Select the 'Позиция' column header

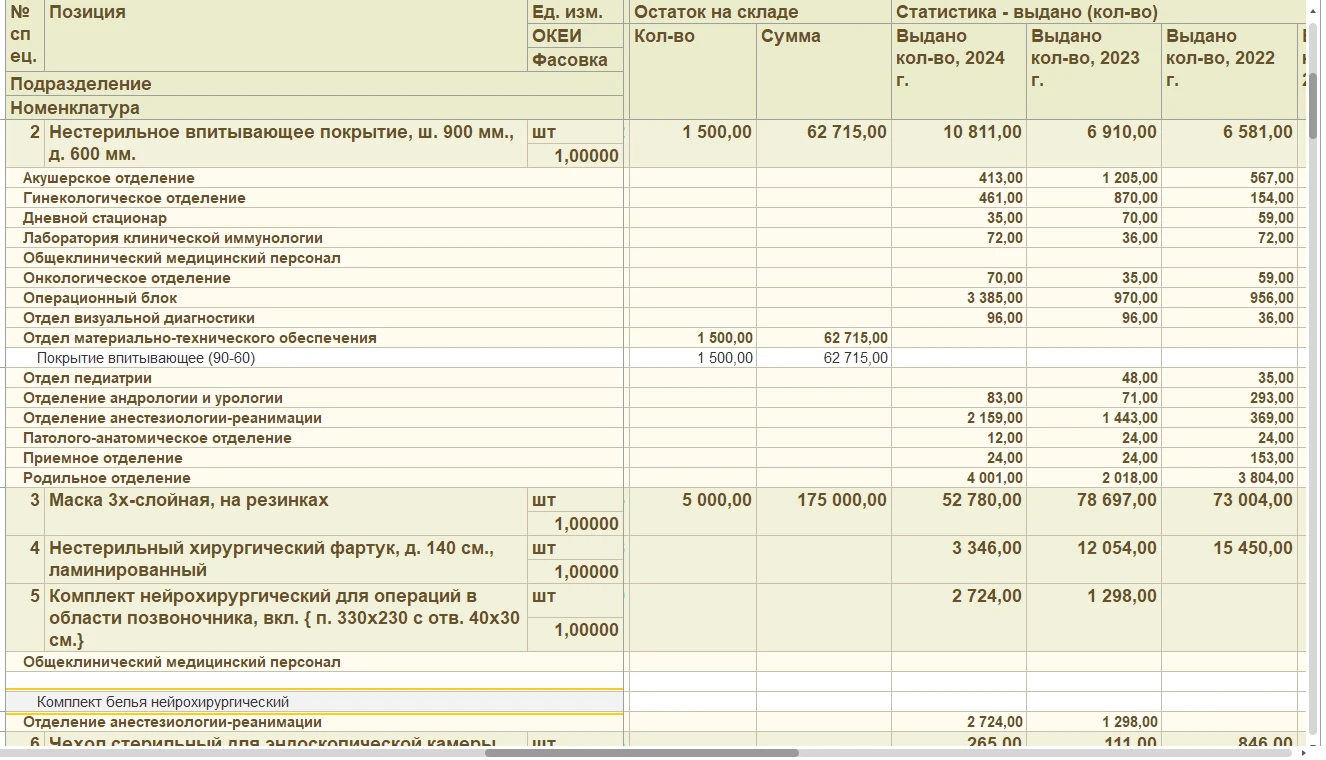pos(286,36)
